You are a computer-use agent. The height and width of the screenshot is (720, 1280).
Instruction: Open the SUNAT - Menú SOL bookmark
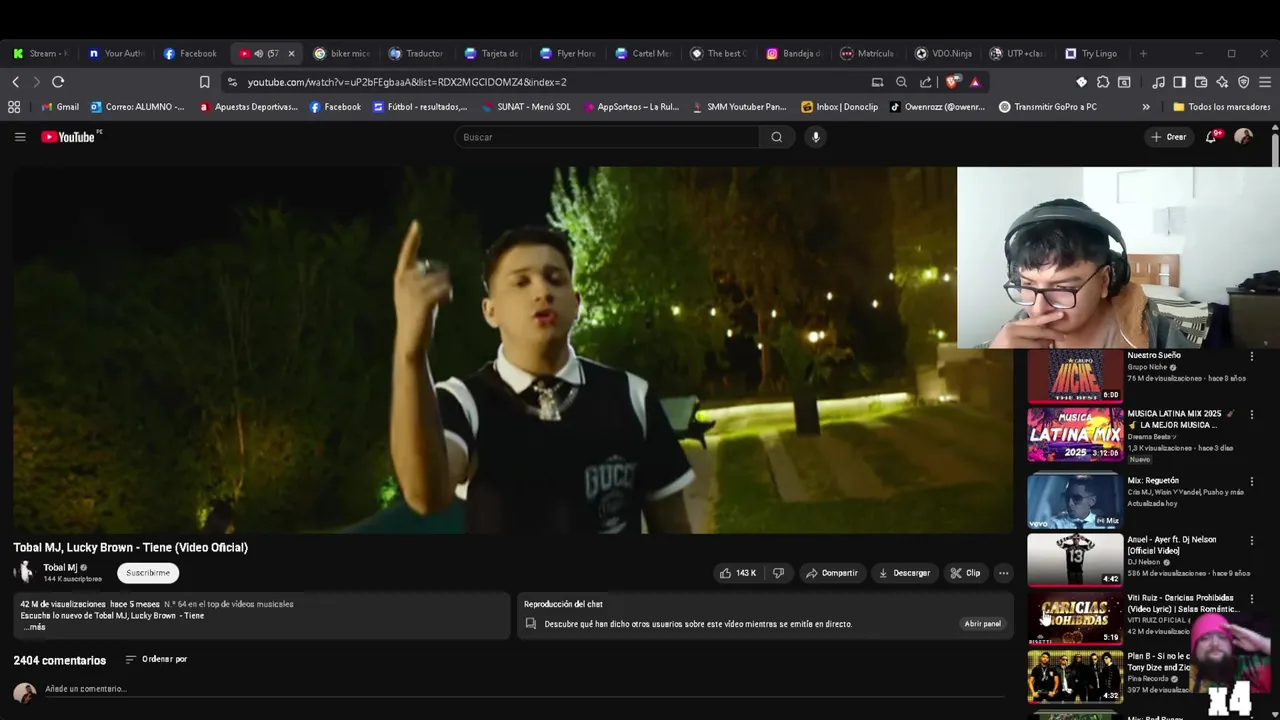526,107
